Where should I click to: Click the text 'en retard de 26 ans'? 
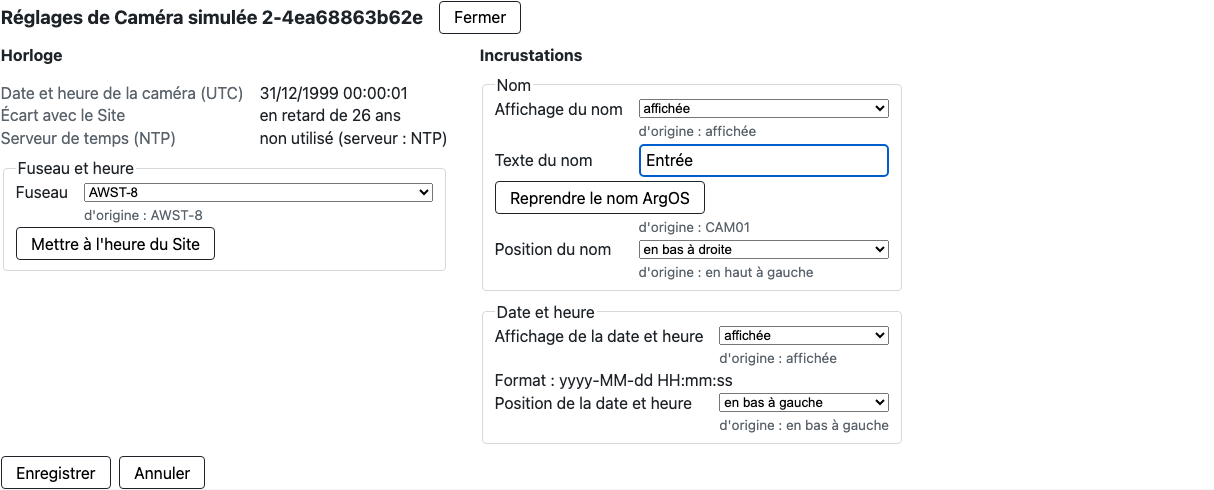click(x=329, y=115)
